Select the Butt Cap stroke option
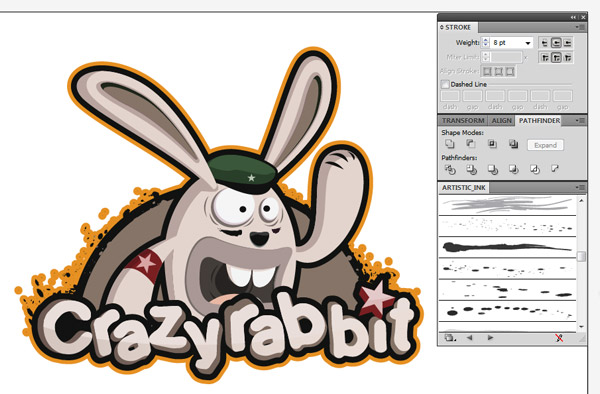The width and height of the screenshot is (600, 394). pos(544,43)
